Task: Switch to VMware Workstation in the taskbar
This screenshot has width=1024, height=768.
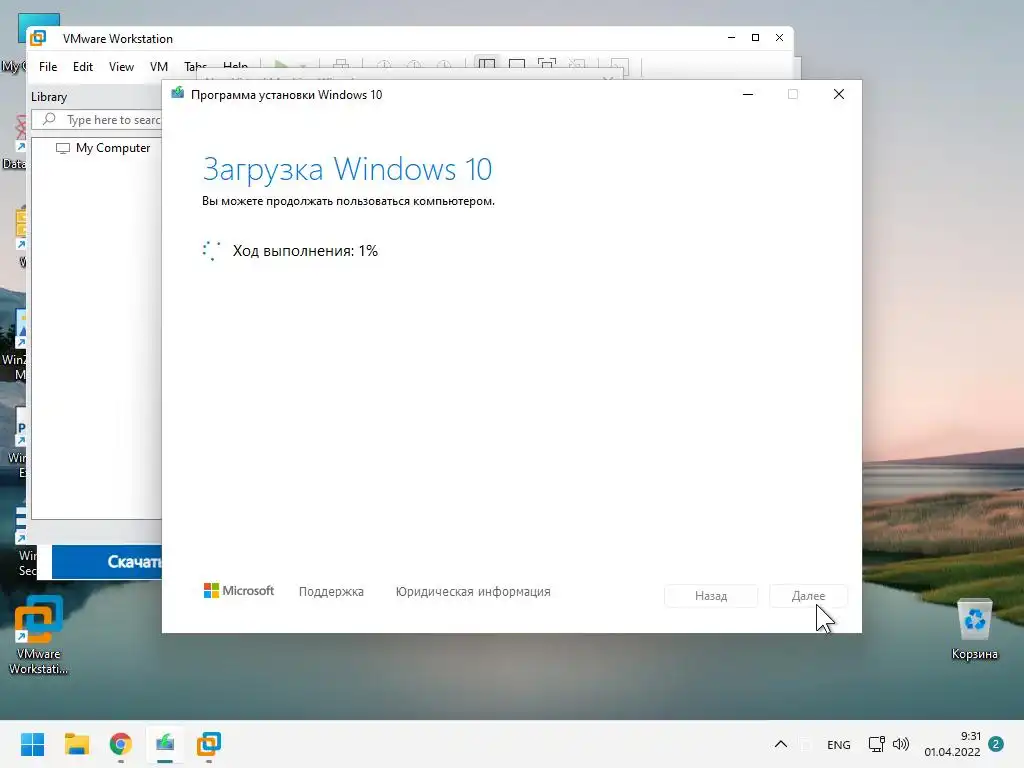Action: point(209,744)
